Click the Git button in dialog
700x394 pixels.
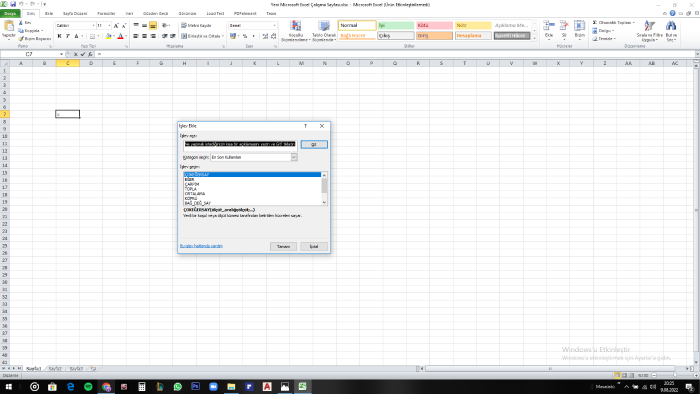314,144
